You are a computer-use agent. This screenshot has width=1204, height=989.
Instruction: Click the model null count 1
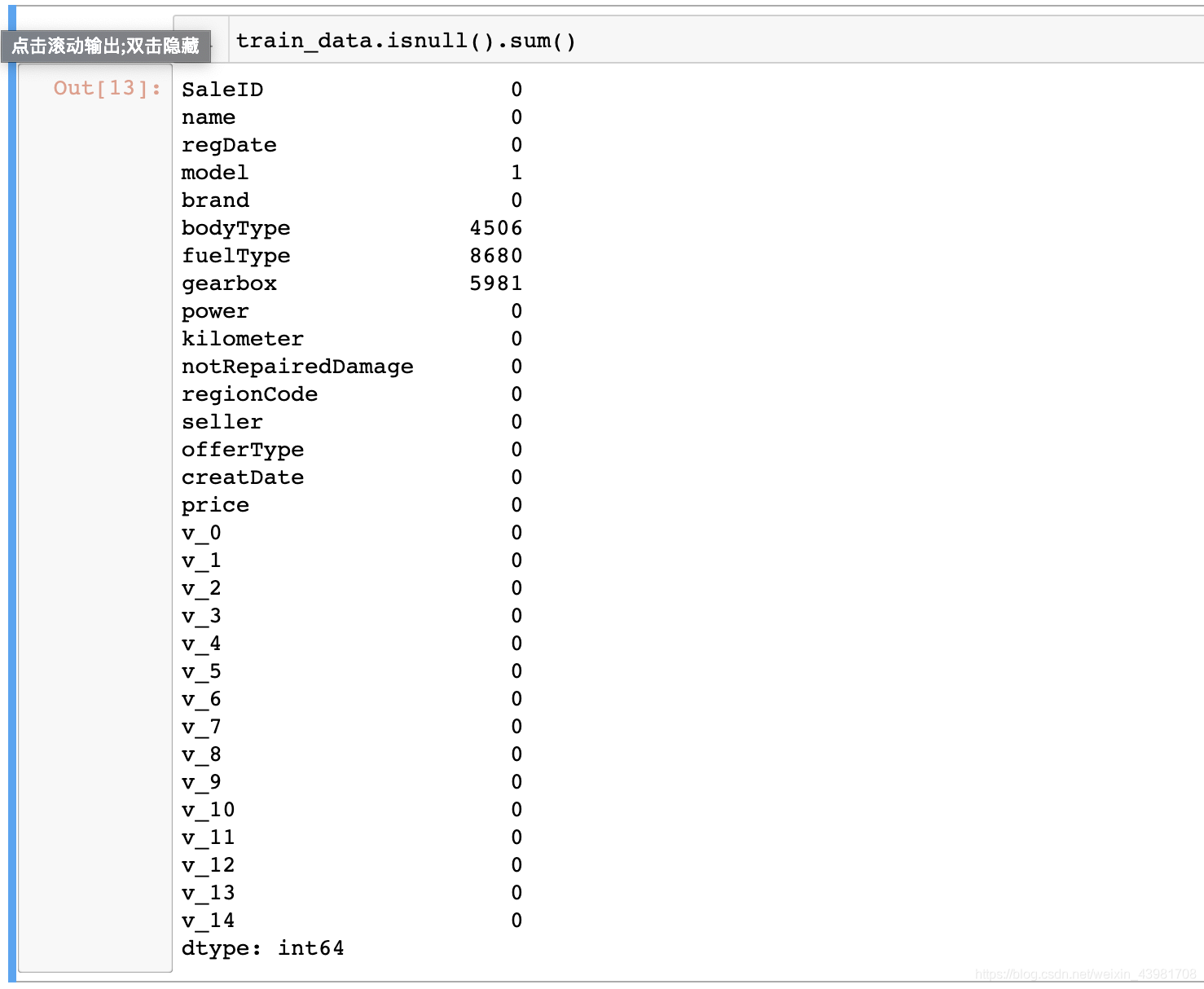tap(516, 173)
